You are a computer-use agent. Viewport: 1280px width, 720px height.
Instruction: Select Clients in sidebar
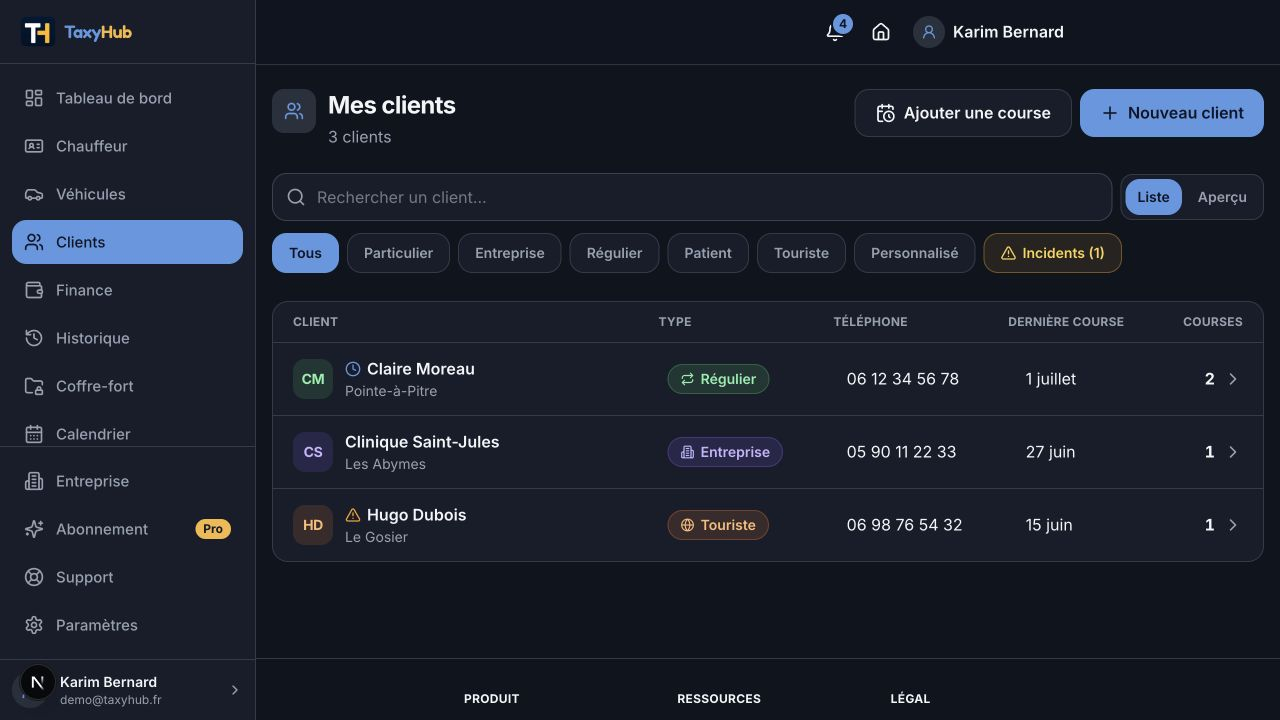[x=127, y=242]
